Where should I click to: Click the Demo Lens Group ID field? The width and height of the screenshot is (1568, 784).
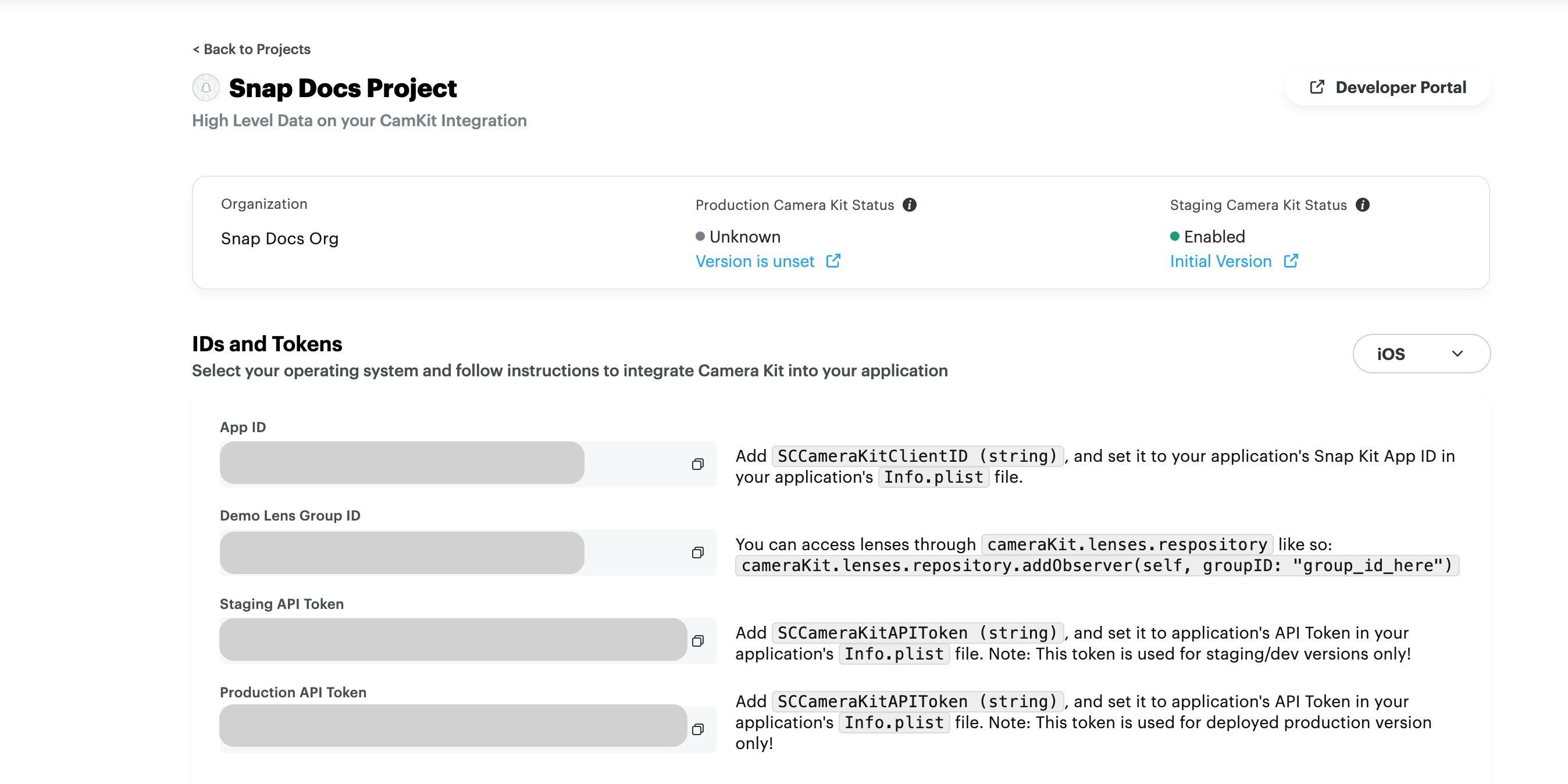(x=402, y=553)
